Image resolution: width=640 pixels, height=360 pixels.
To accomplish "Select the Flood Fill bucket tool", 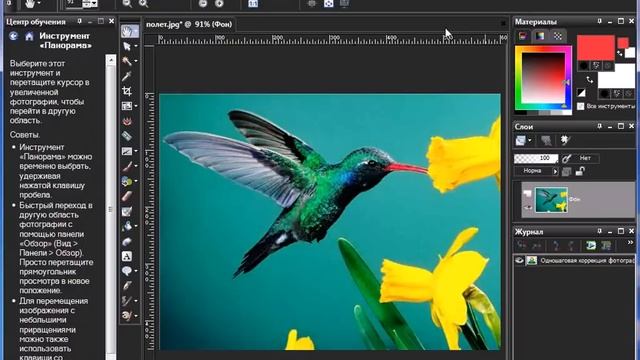I will pyautogui.click(x=127, y=226).
